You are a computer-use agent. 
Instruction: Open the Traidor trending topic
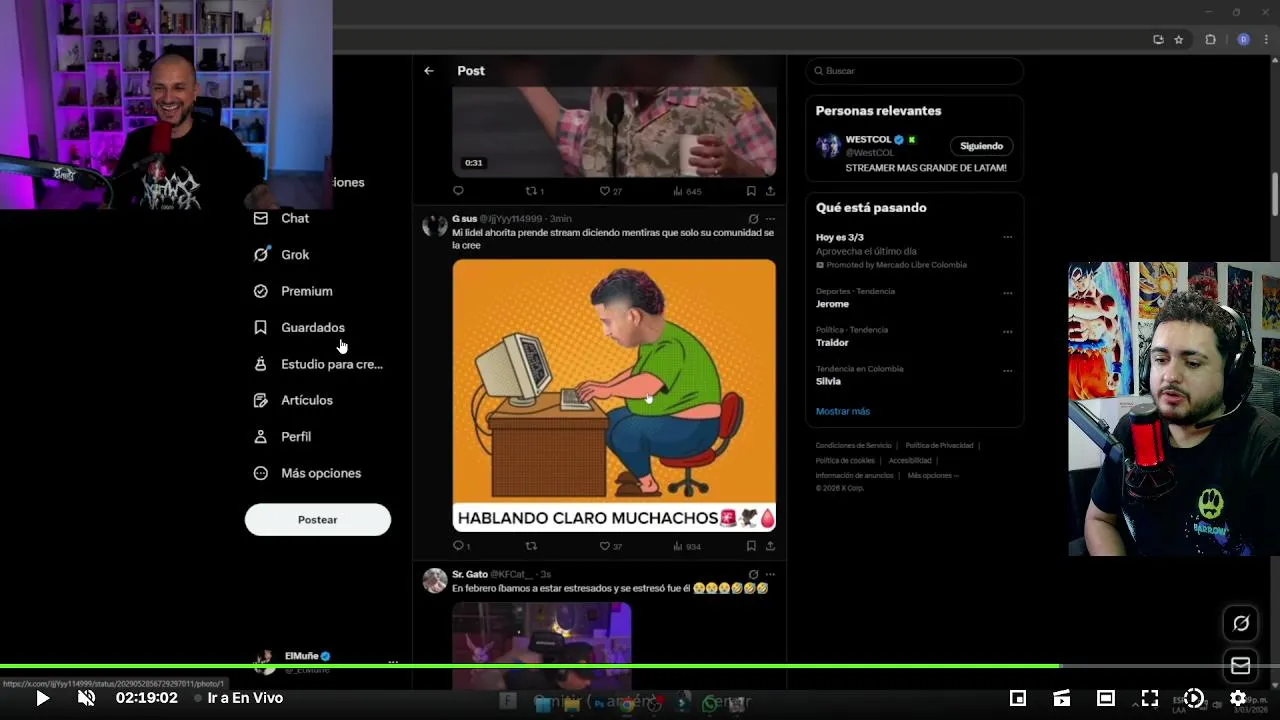[832, 343]
